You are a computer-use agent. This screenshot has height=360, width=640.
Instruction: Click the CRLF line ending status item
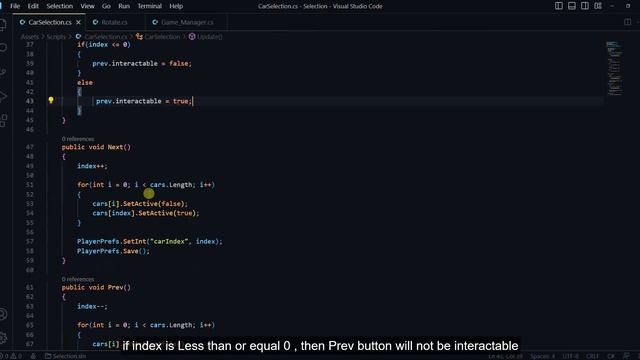click(592, 356)
